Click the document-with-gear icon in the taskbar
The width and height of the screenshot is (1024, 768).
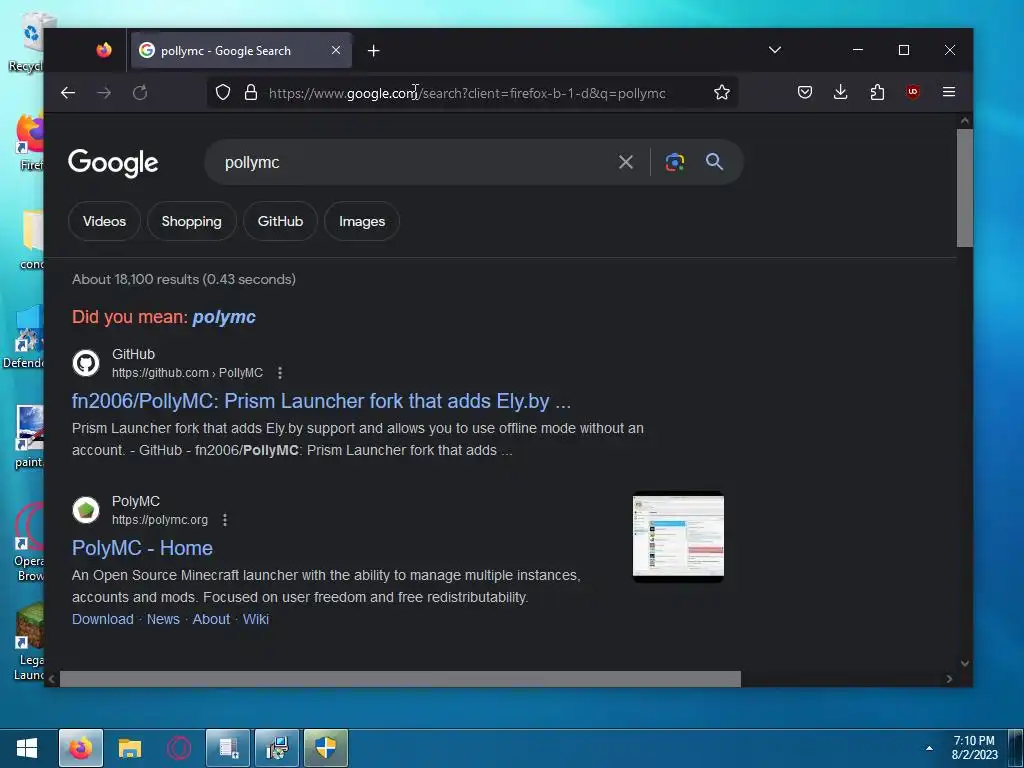coord(228,748)
